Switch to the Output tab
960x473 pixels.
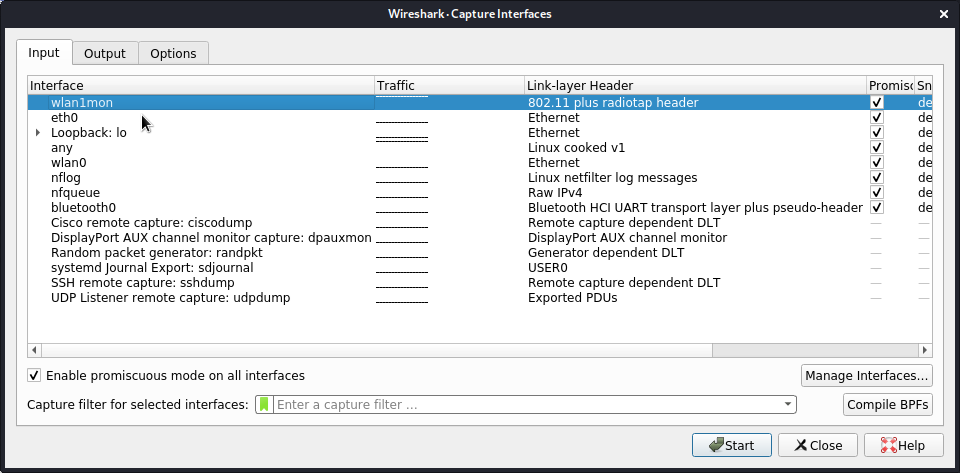105,53
